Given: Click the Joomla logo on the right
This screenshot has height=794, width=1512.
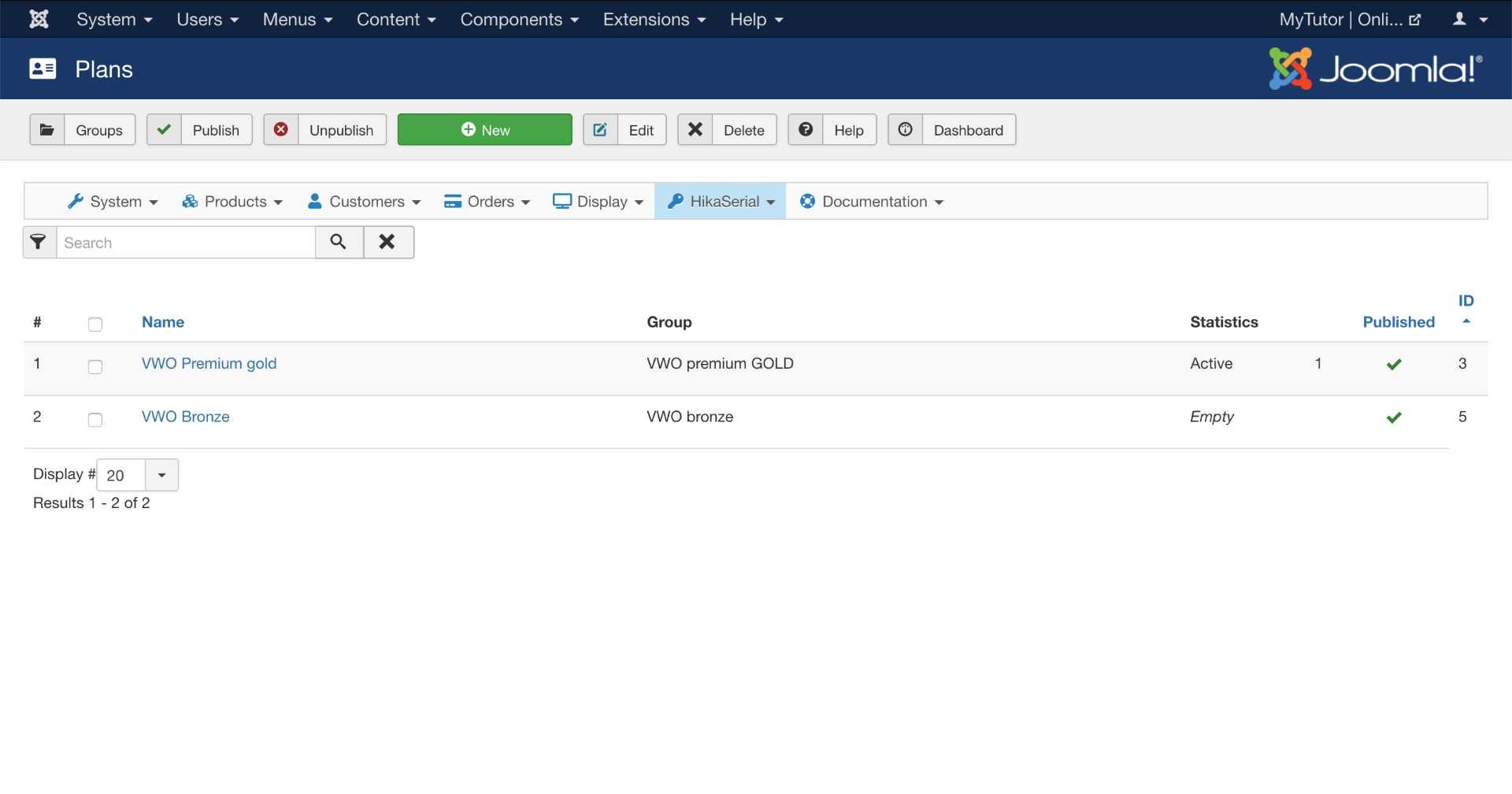Looking at the screenshot, I should [x=1376, y=69].
